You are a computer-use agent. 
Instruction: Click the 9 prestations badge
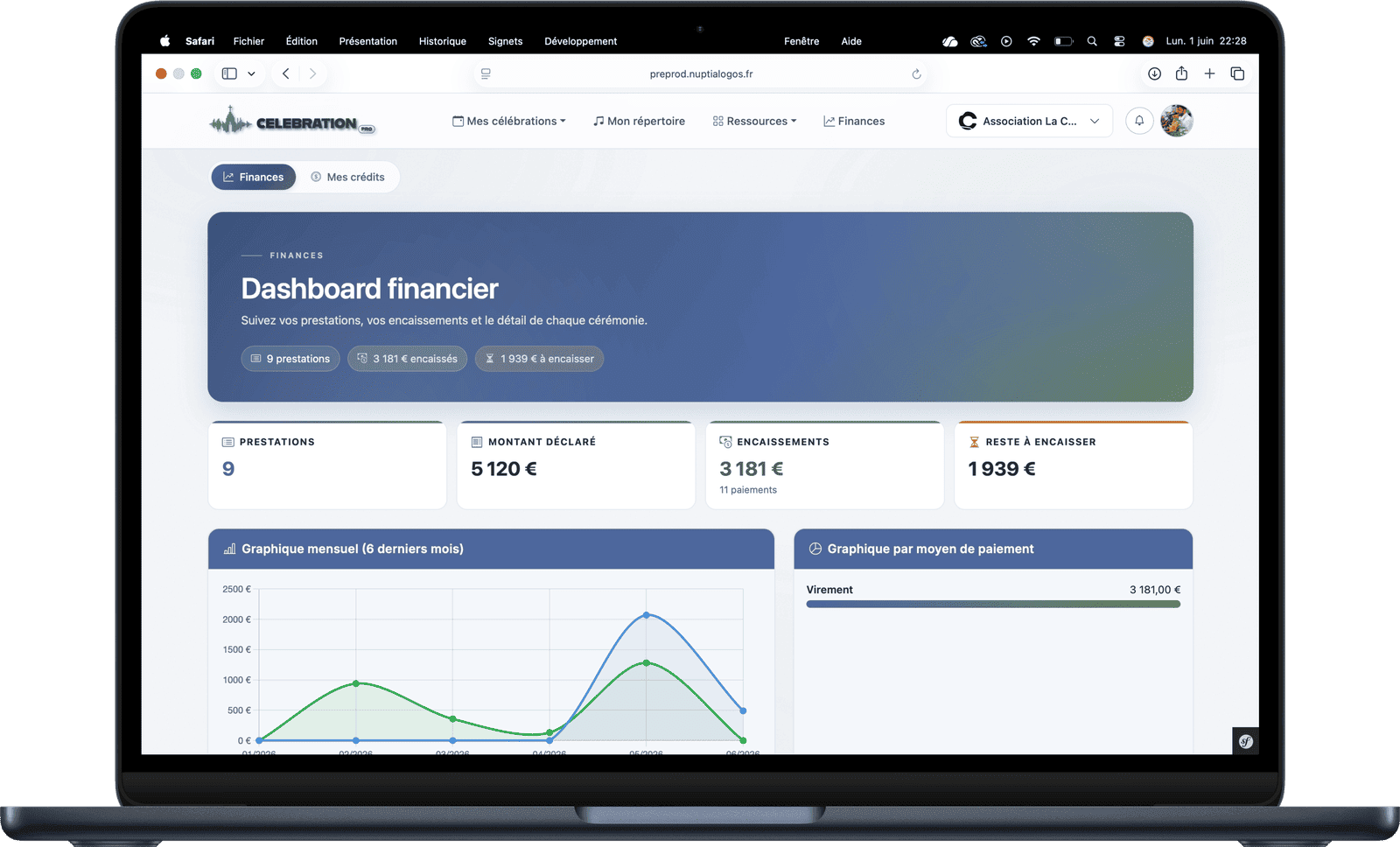tap(290, 359)
